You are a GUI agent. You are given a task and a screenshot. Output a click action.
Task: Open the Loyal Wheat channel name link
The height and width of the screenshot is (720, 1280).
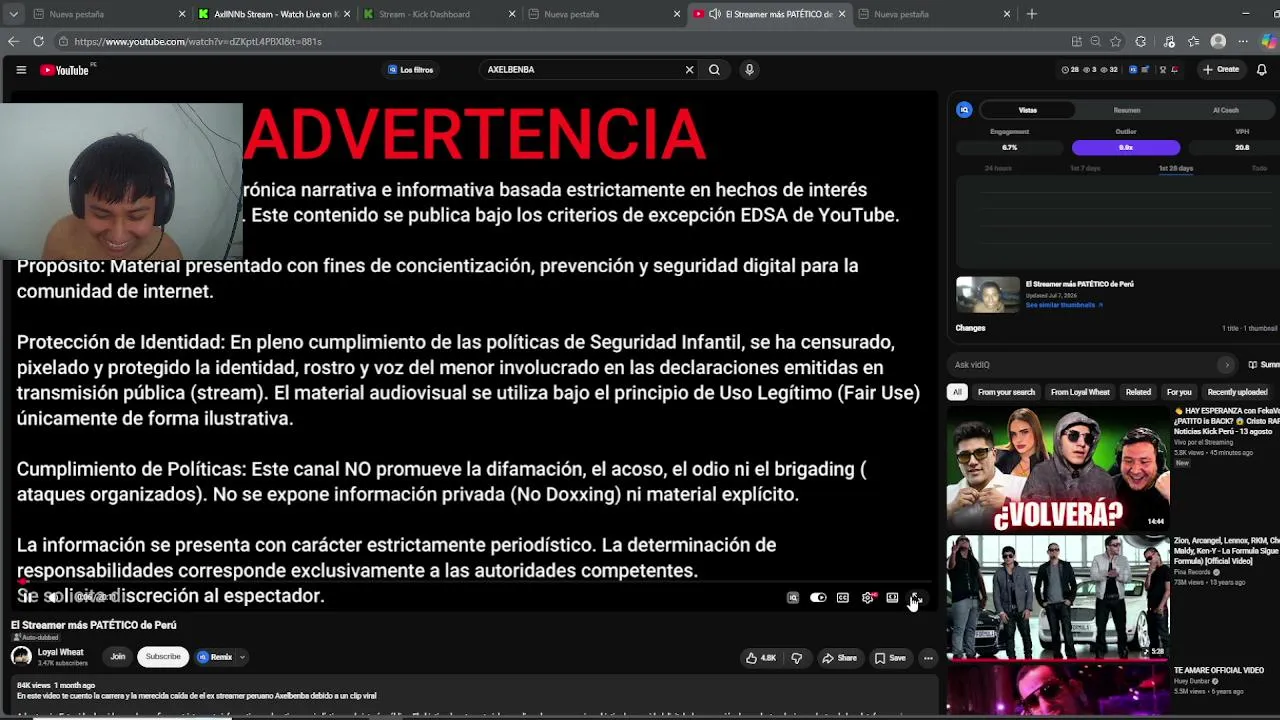point(60,652)
